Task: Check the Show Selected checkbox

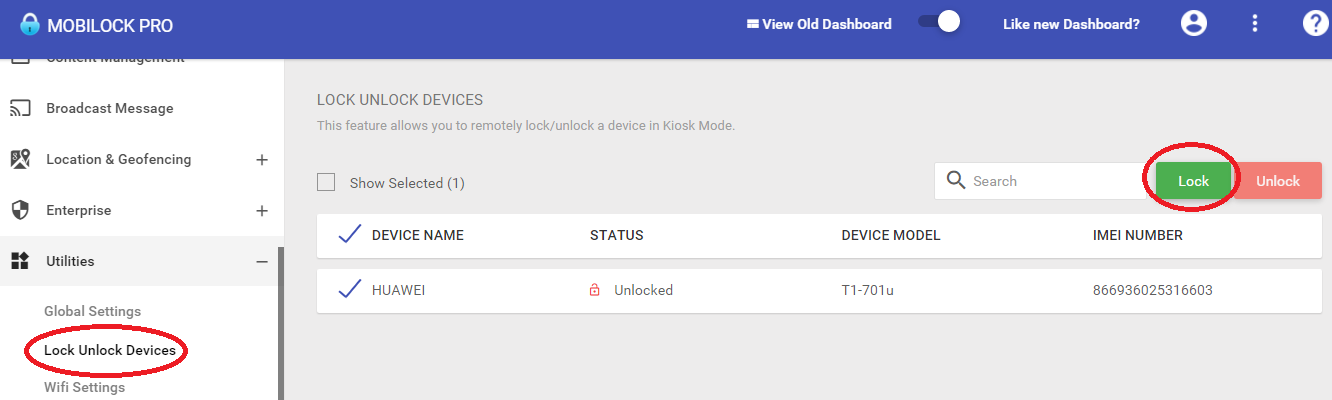Action: 325,182
